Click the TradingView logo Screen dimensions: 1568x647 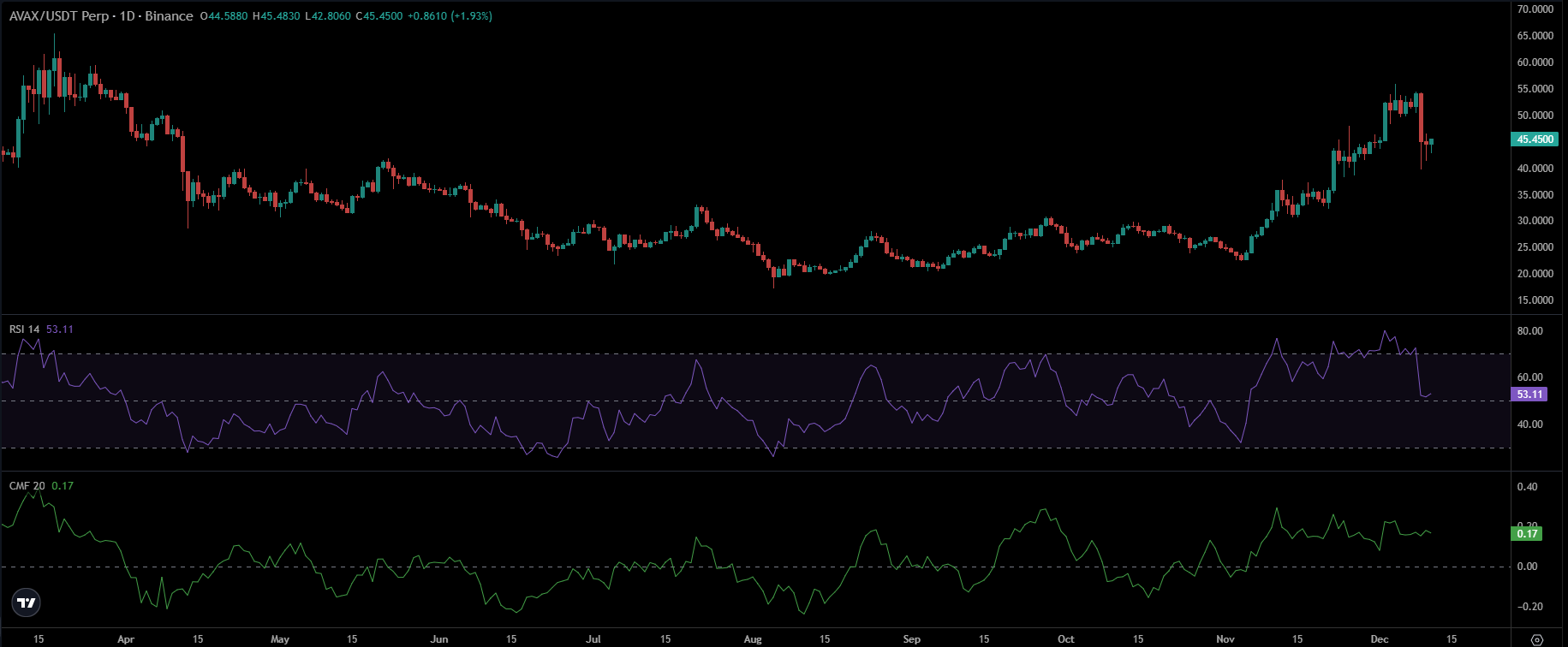click(x=27, y=602)
